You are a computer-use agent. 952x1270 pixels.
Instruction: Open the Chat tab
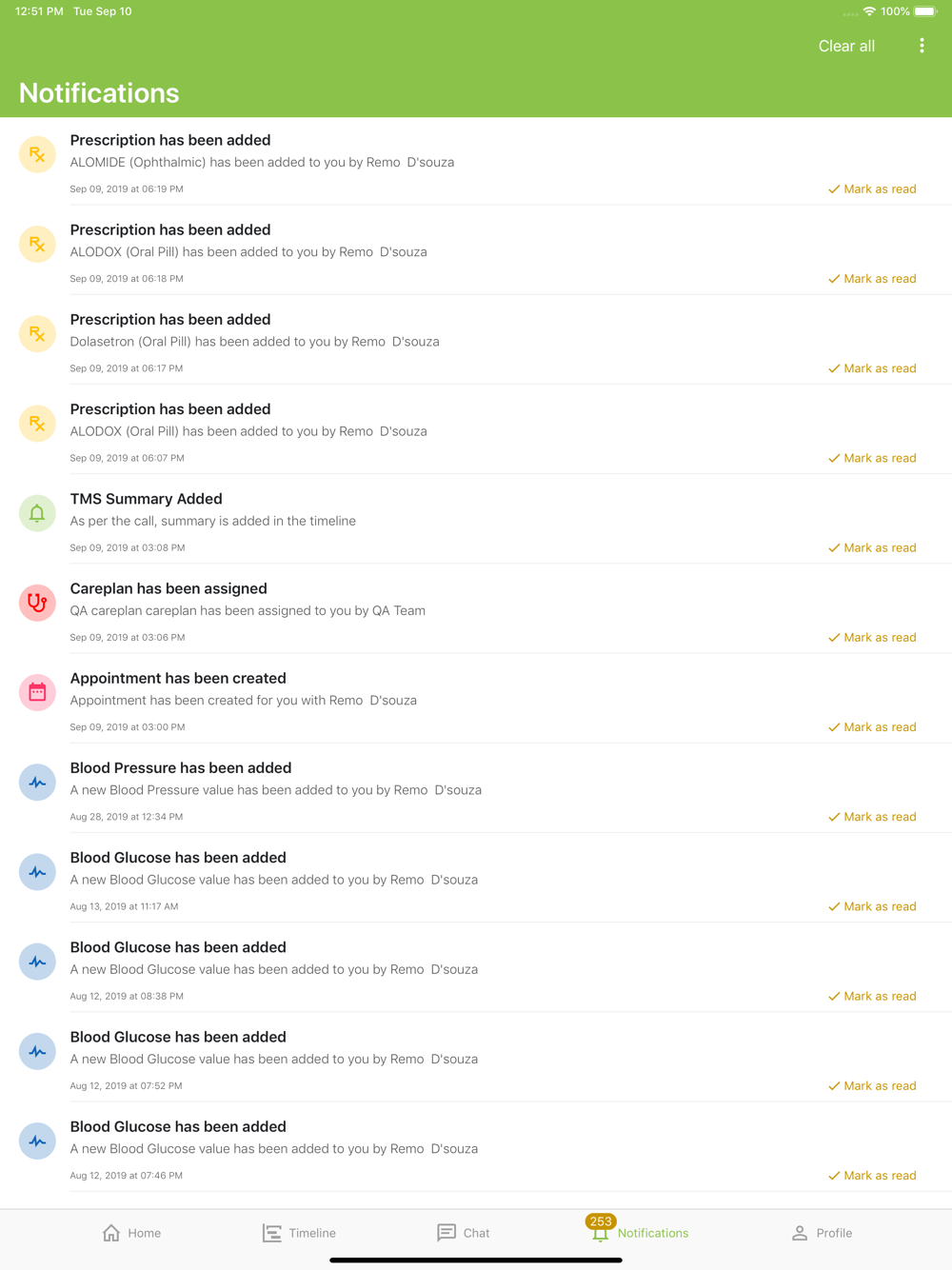[463, 1233]
